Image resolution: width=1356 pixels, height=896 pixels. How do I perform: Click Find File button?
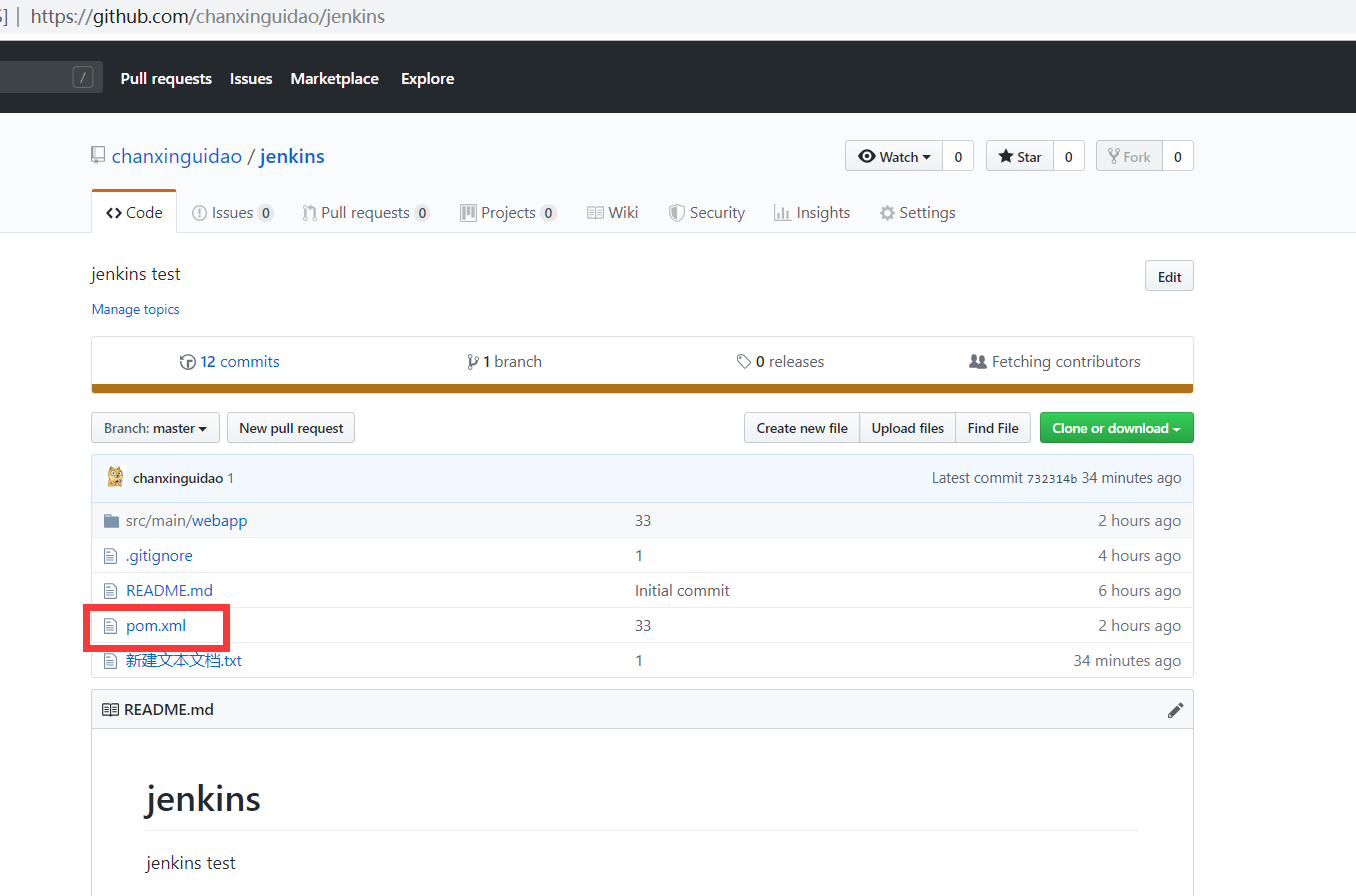993,428
